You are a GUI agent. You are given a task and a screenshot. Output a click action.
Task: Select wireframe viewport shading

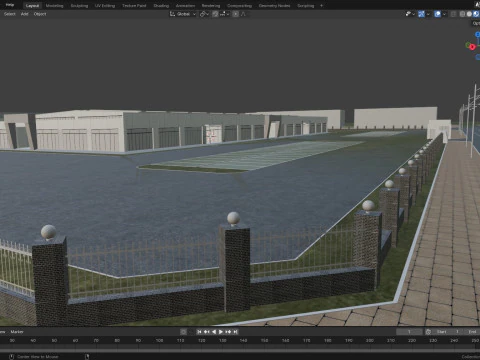(462, 14)
